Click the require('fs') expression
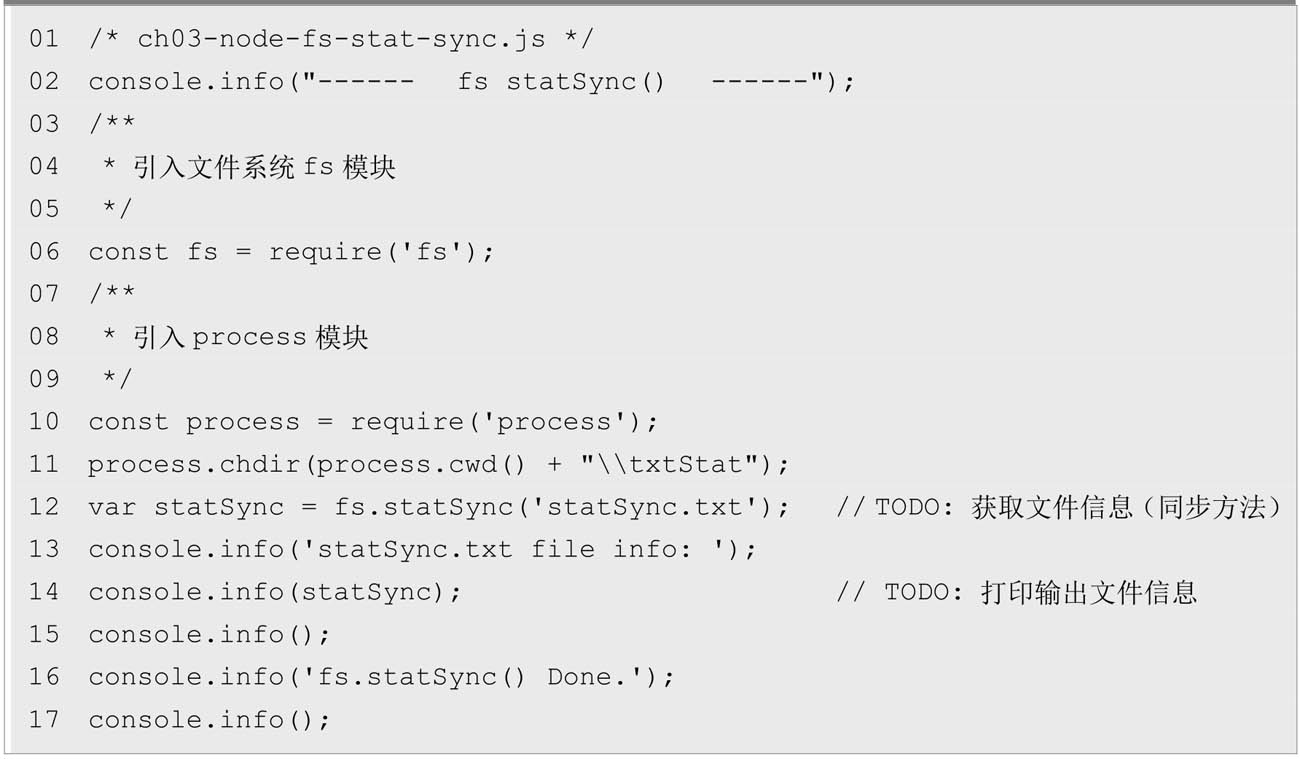 pyautogui.click(x=382, y=252)
